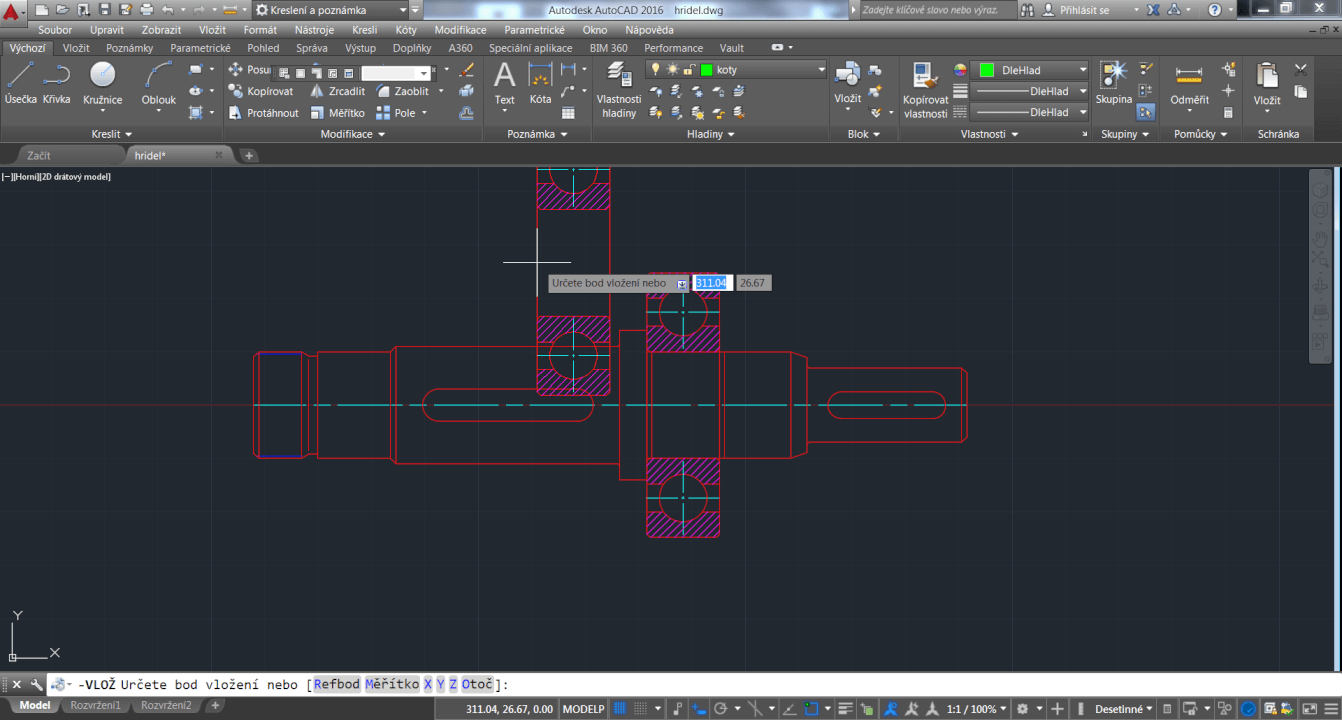Screen dimensions: 1342x720
Task: Click the 311.04 dynamic input X field
Action: pyautogui.click(x=713, y=284)
